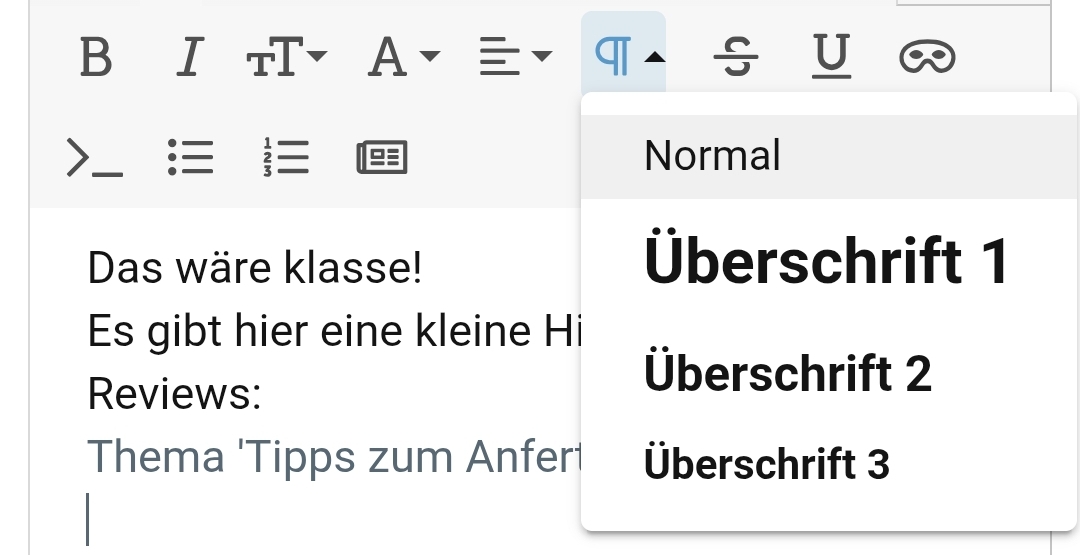
Task: Toggle italic text formatting
Action: point(187,58)
